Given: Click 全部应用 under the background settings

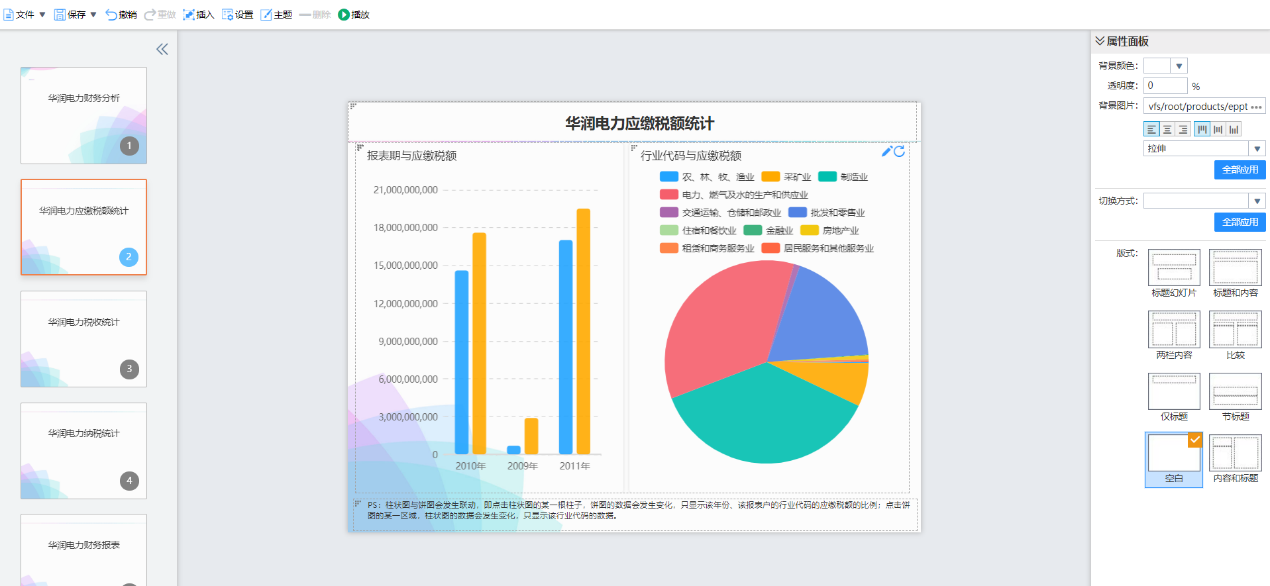Looking at the screenshot, I should coord(1239,169).
